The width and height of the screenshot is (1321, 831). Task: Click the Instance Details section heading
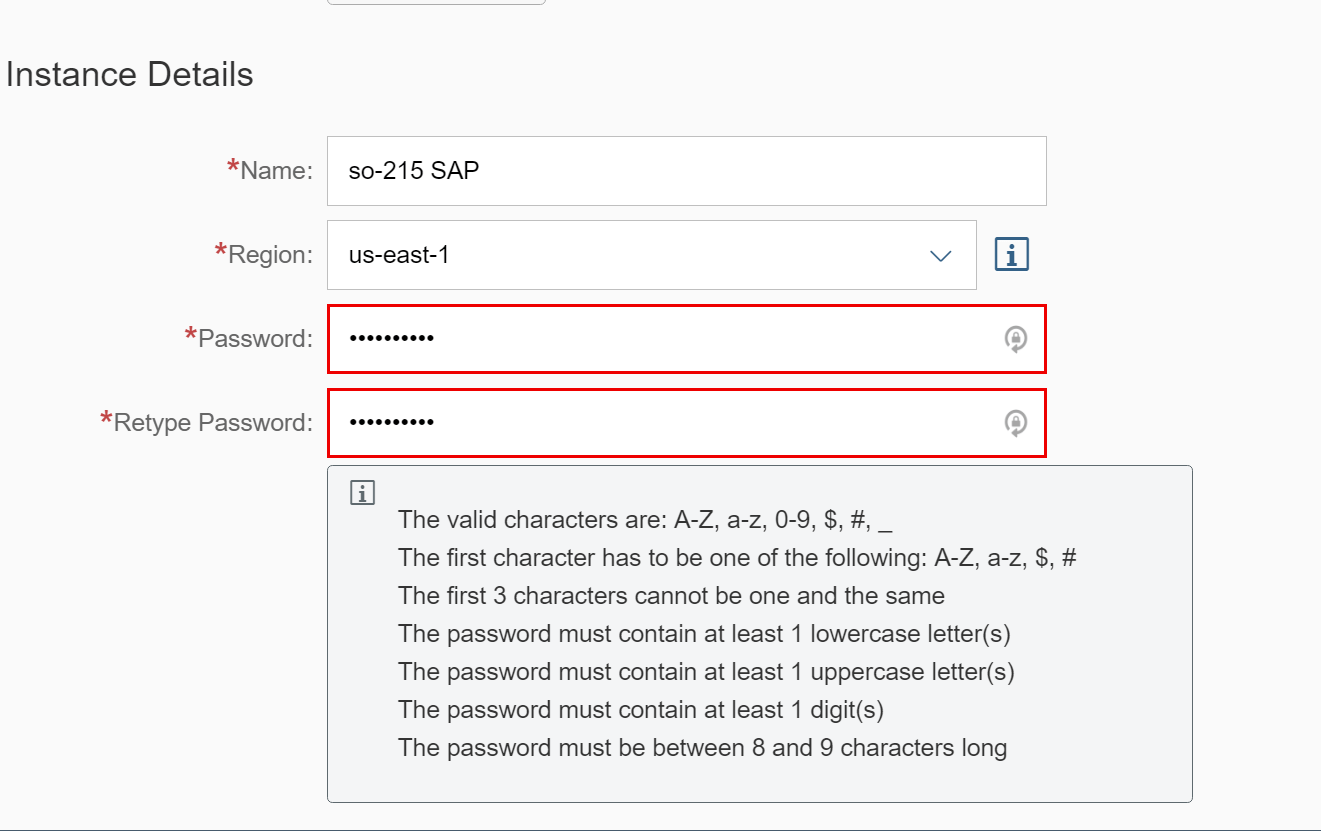pos(129,75)
